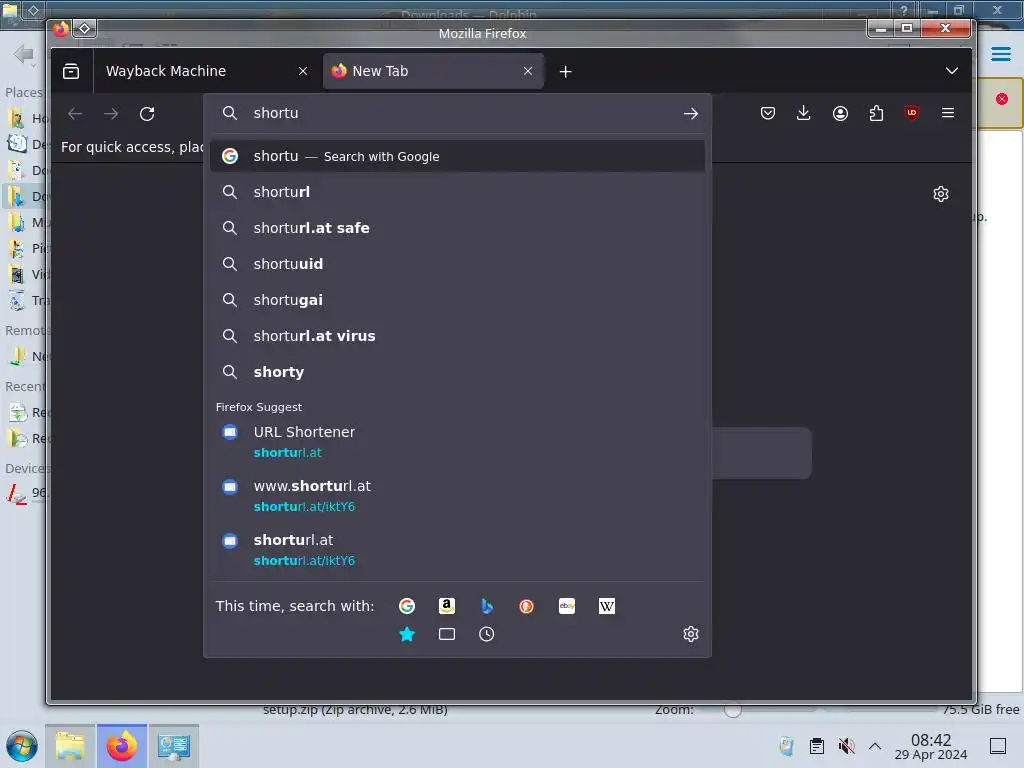Open the URL Shortener shorturl.at result
Screen dimensions: 1024x768
[457, 442]
